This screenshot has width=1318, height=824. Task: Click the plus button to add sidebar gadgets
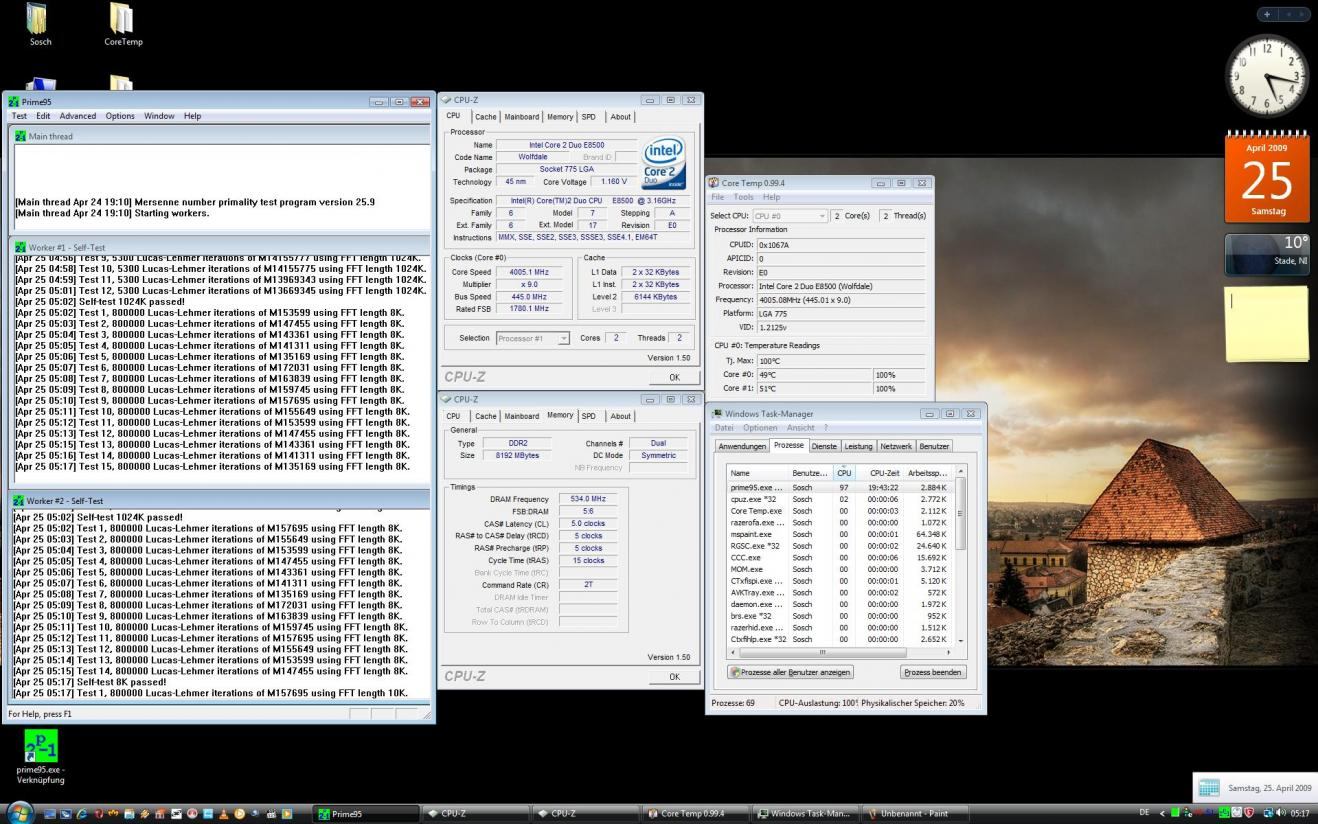[1267, 14]
